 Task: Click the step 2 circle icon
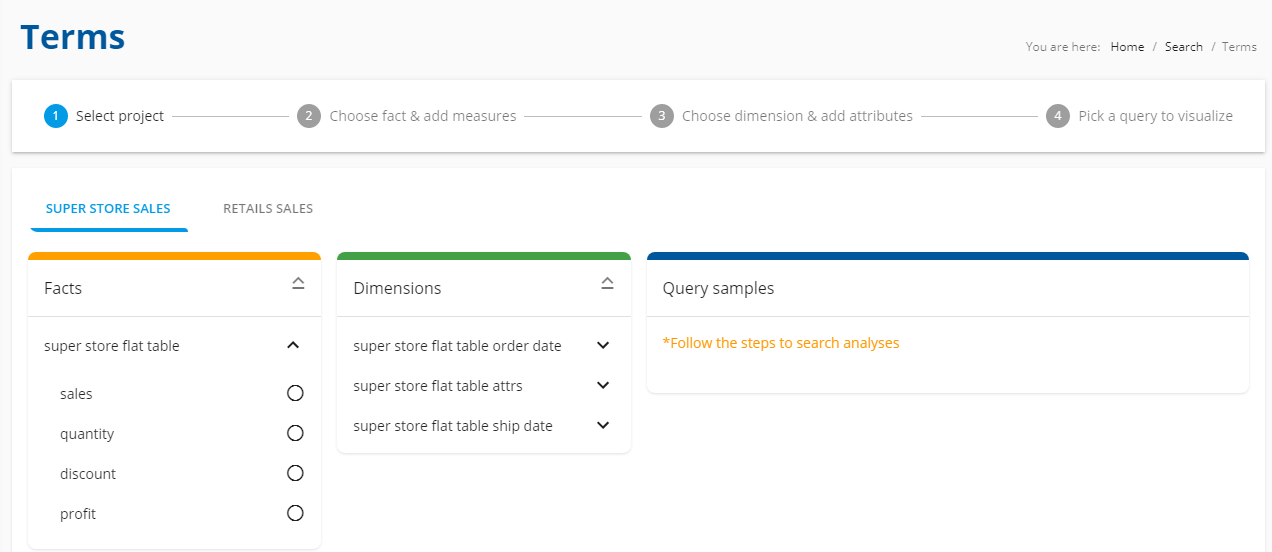tap(309, 116)
